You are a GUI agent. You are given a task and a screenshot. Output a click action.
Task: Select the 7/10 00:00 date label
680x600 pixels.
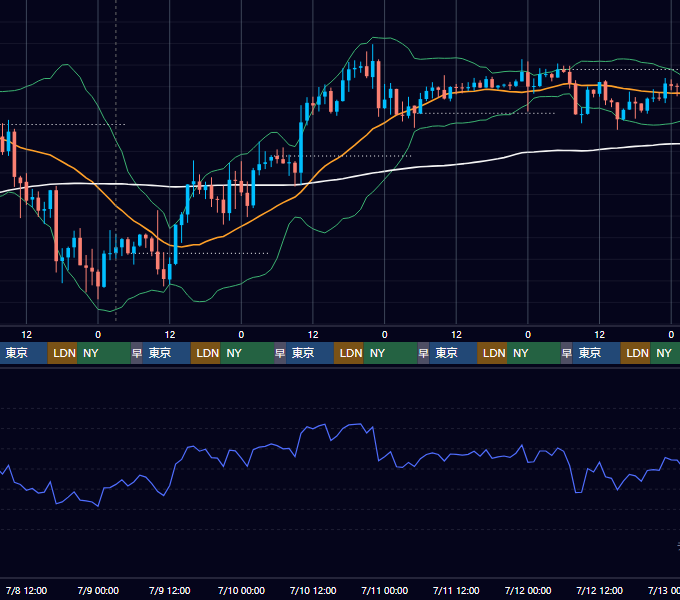coord(241,590)
